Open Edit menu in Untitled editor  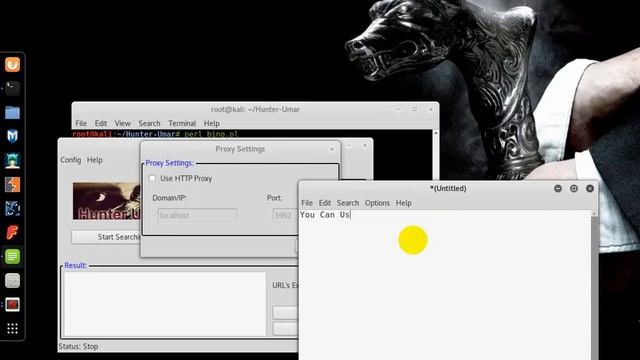coord(325,203)
